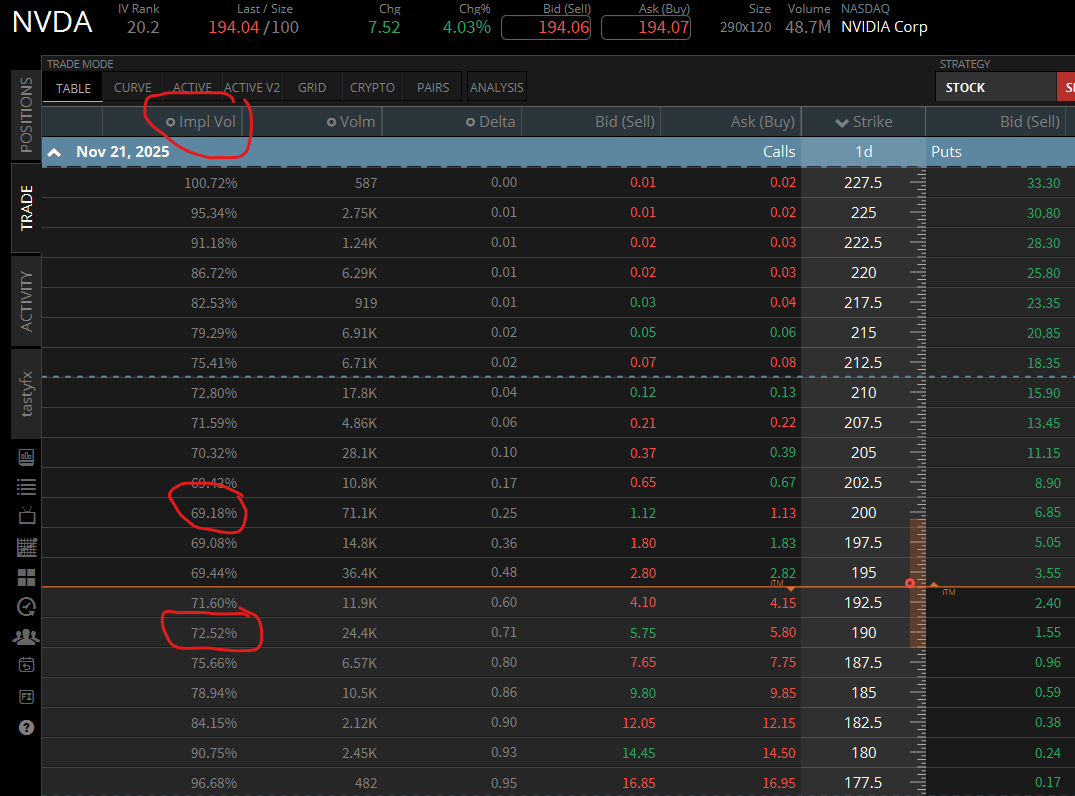Open the ANALYSIS button
The image size is (1075, 796).
496,87
